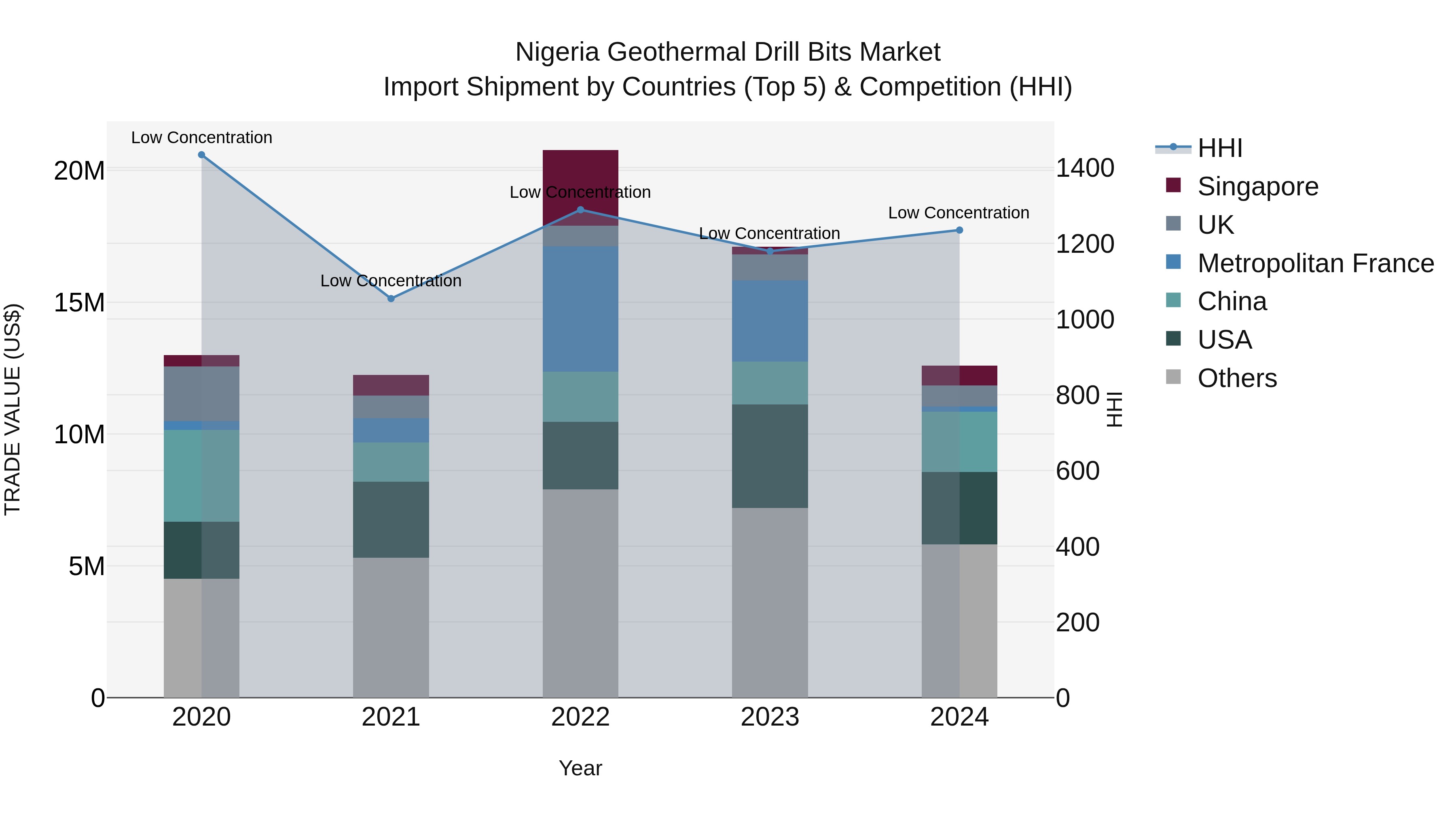The height and width of the screenshot is (819, 1456).
Task: Click the 2020 x-axis year label
Action: [x=202, y=717]
